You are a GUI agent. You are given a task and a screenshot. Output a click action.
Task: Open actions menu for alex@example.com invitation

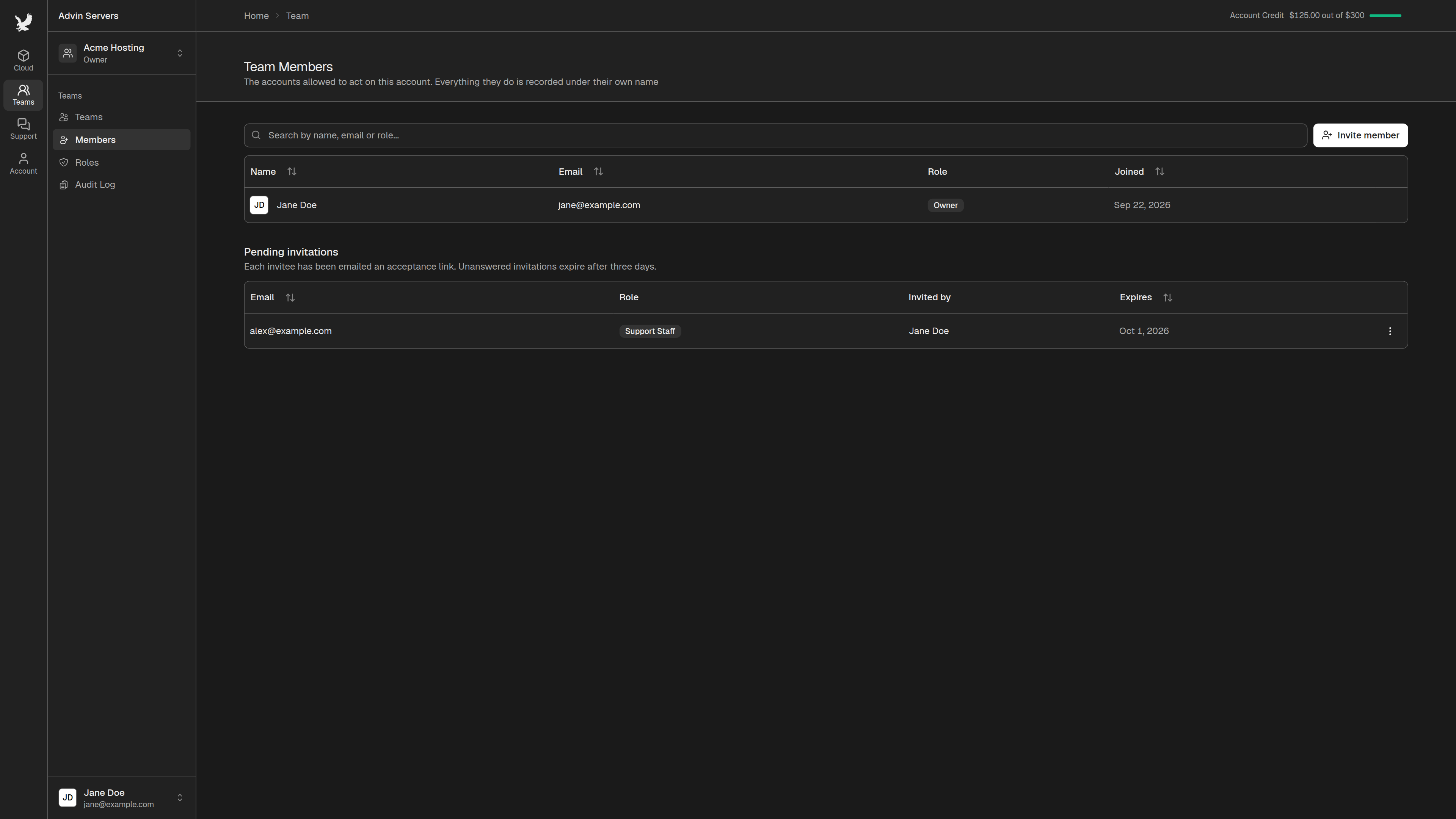(1390, 331)
